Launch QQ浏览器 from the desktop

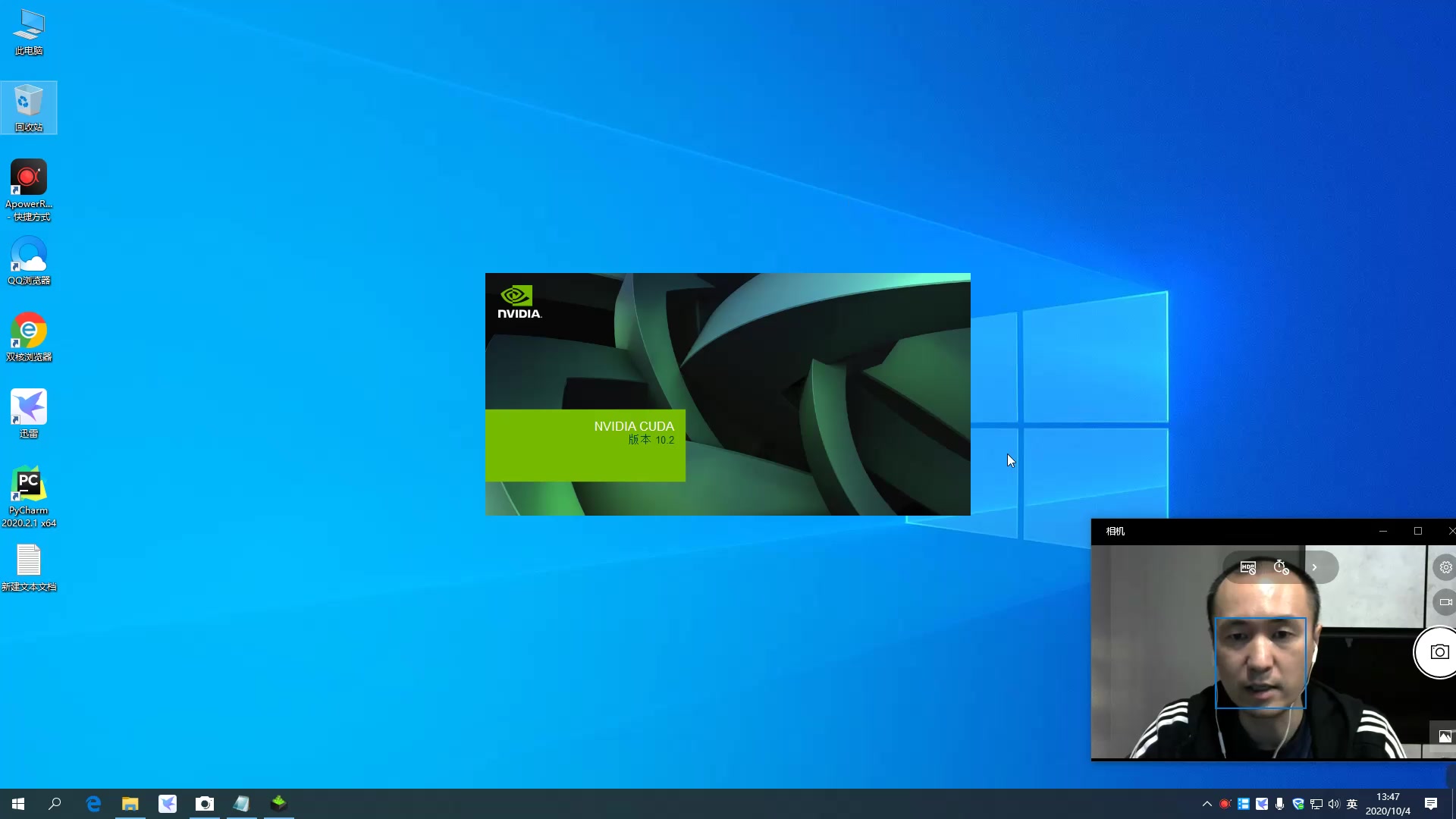[29, 260]
